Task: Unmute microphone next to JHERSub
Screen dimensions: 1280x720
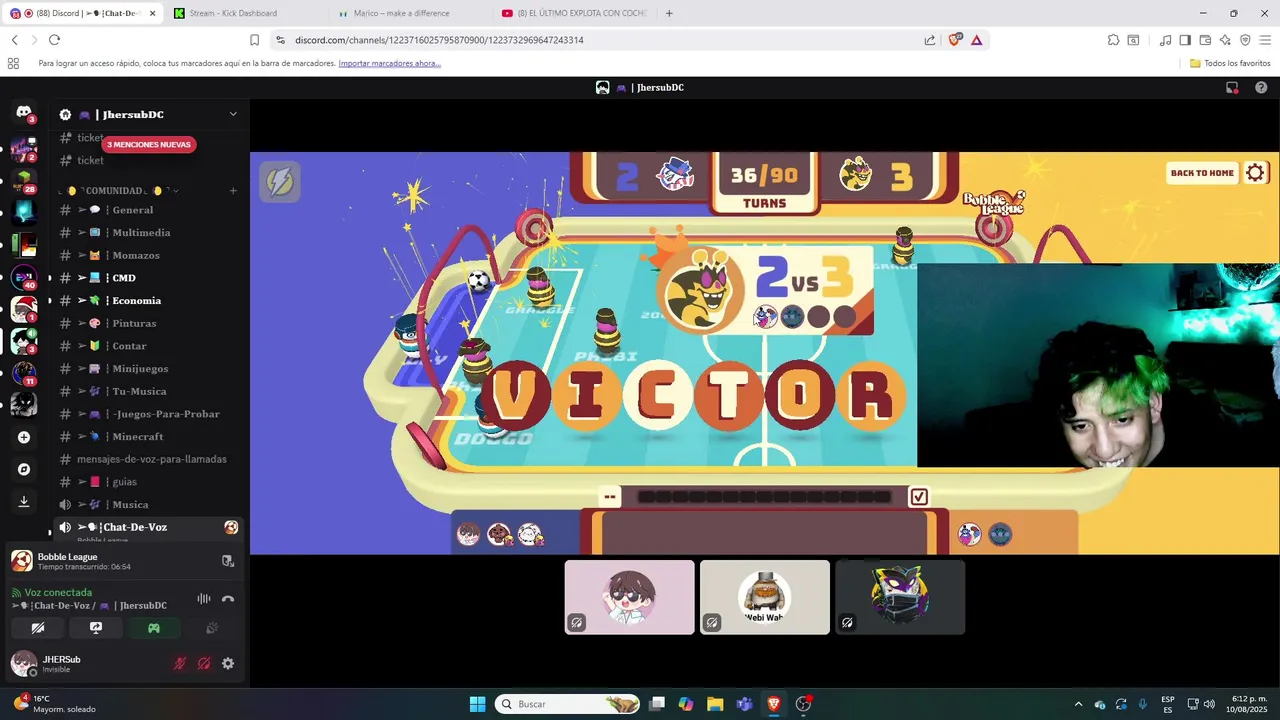Action: point(180,663)
